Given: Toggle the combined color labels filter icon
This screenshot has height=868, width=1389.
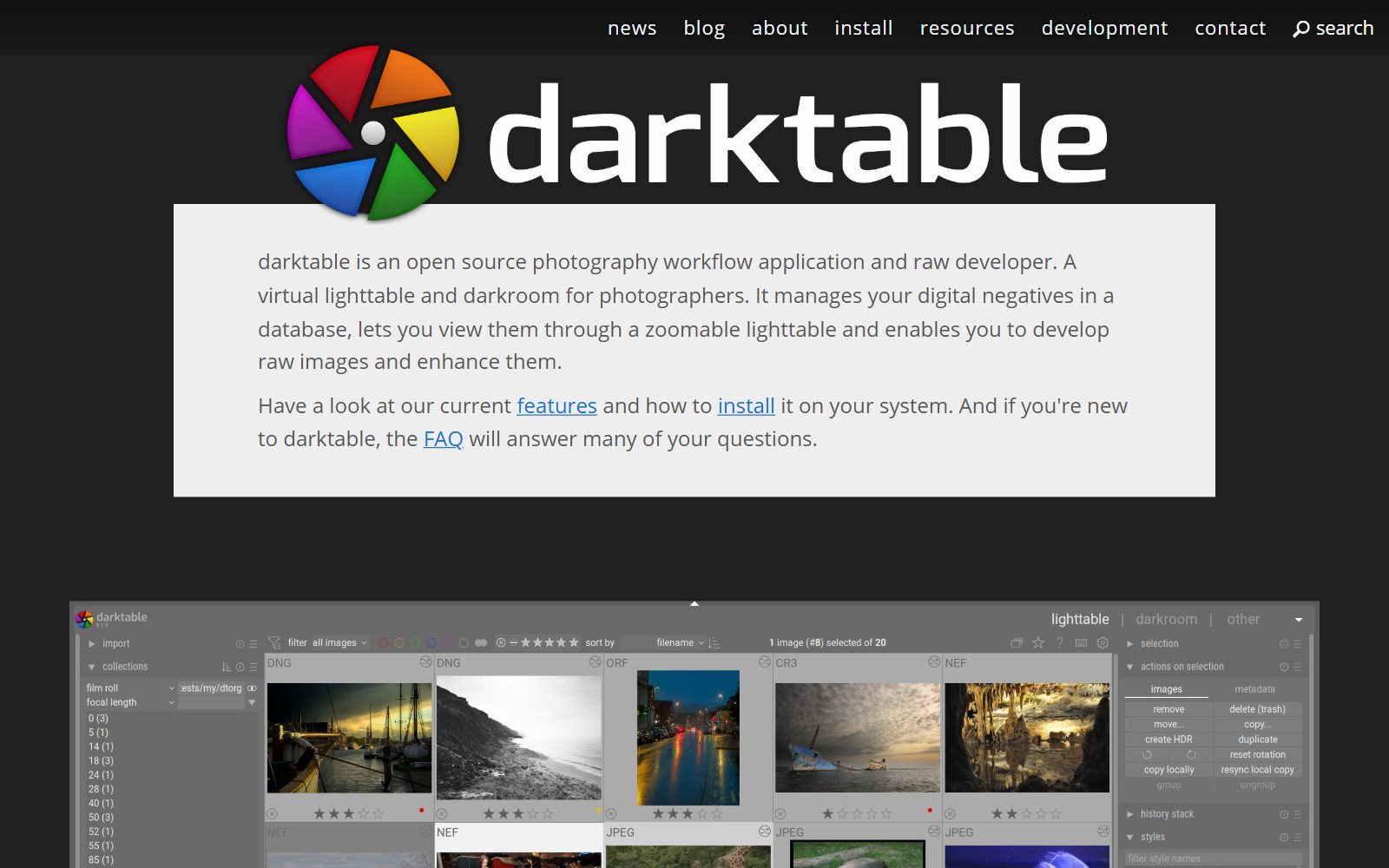Looking at the screenshot, I should [481, 643].
